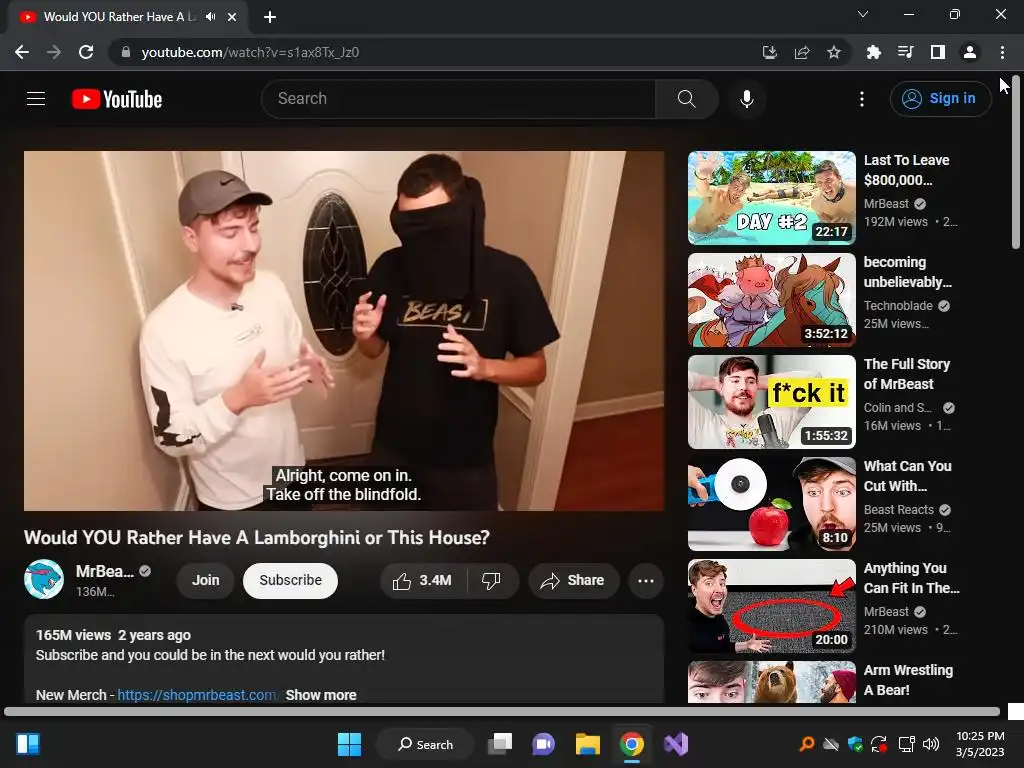The width and height of the screenshot is (1024, 768).
Task: Open The Full Story of MrBeast thumbnail
Action: 771,402
